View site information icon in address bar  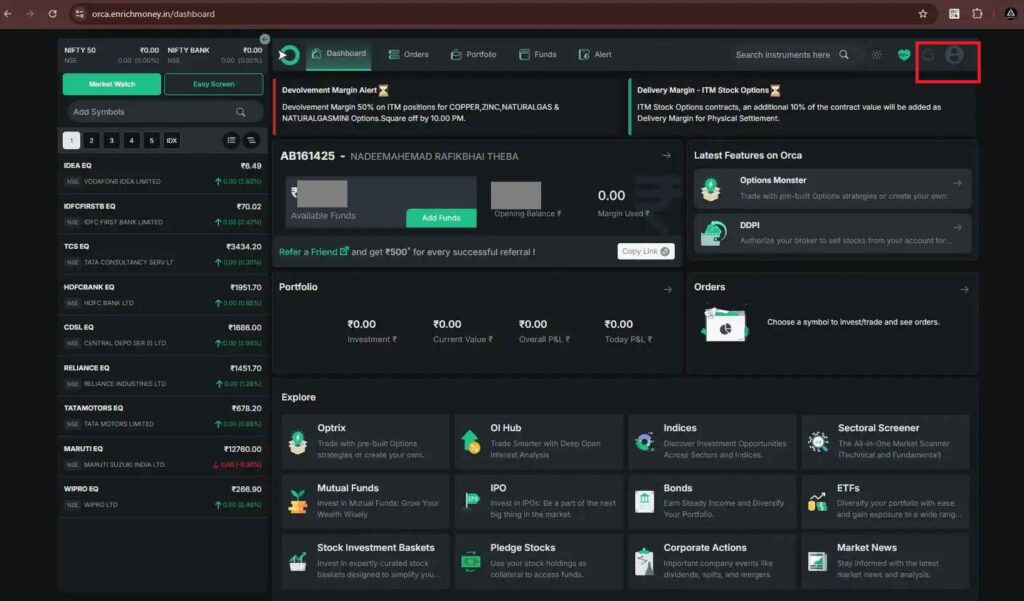(79, 14)
